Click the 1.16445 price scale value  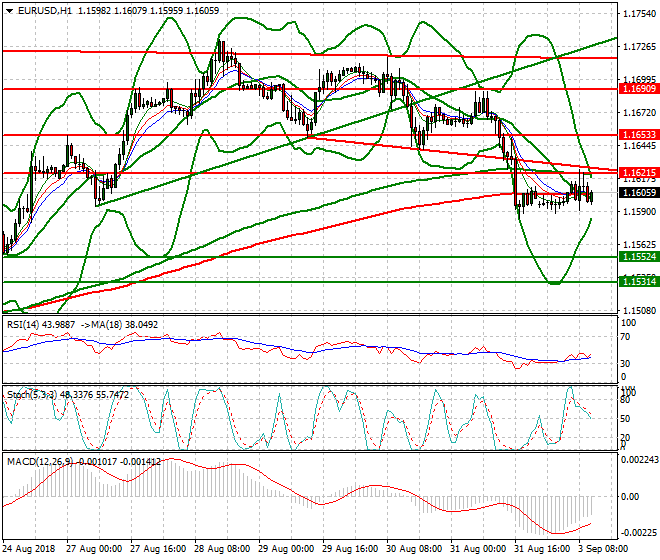[639, 146]
